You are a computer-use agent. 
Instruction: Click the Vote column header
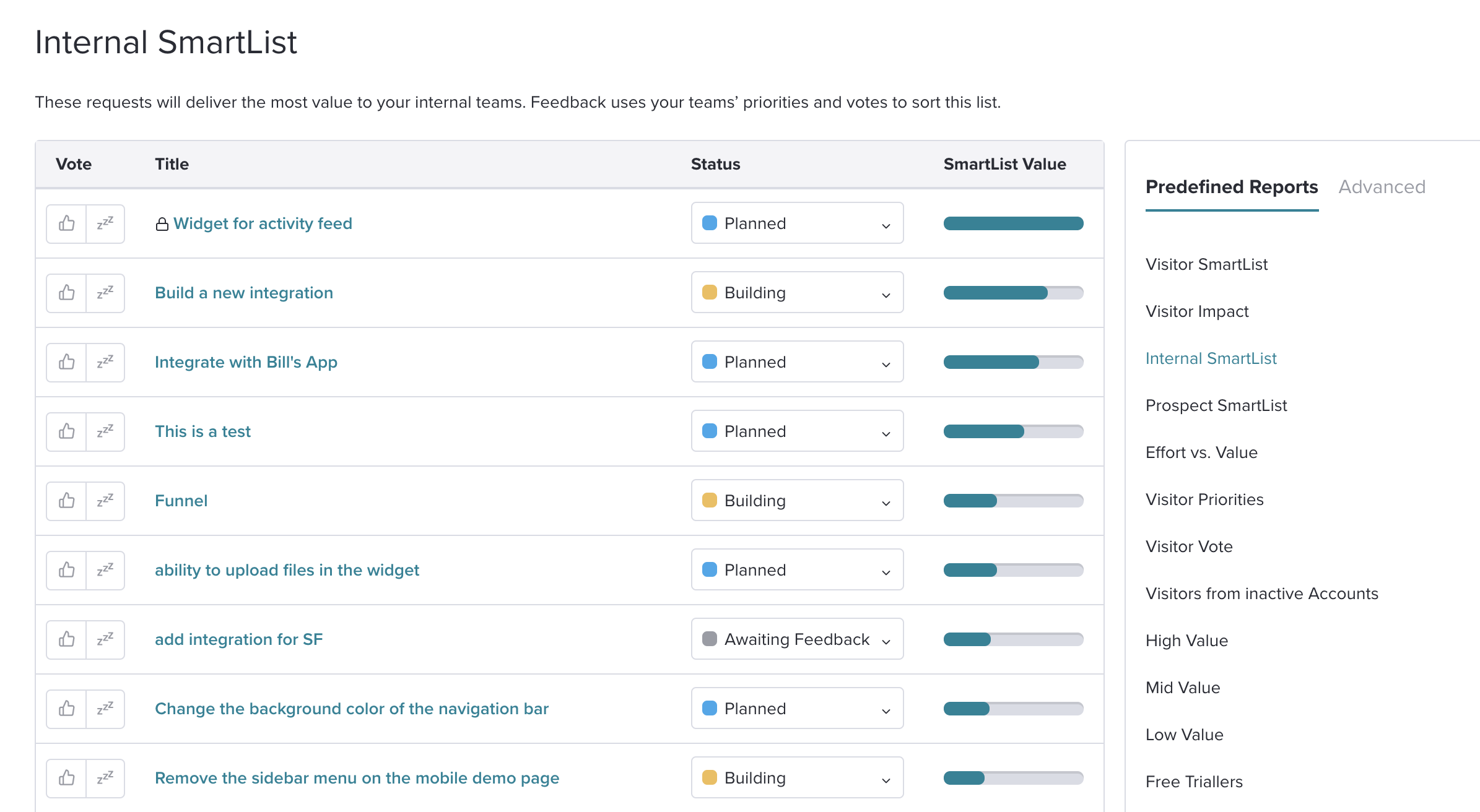74,164
